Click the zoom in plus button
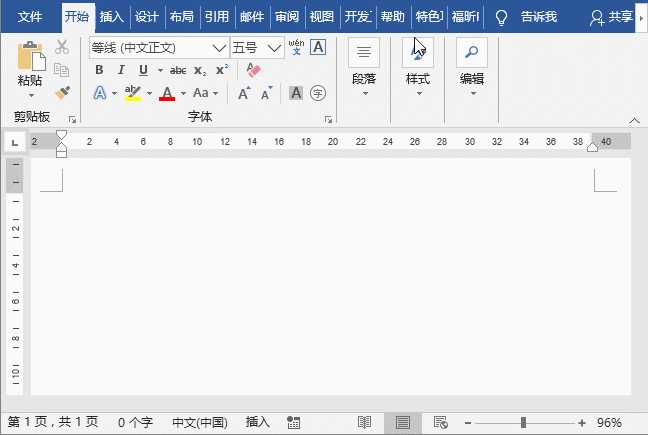This screenshot has width=648, height=435. 582,423
